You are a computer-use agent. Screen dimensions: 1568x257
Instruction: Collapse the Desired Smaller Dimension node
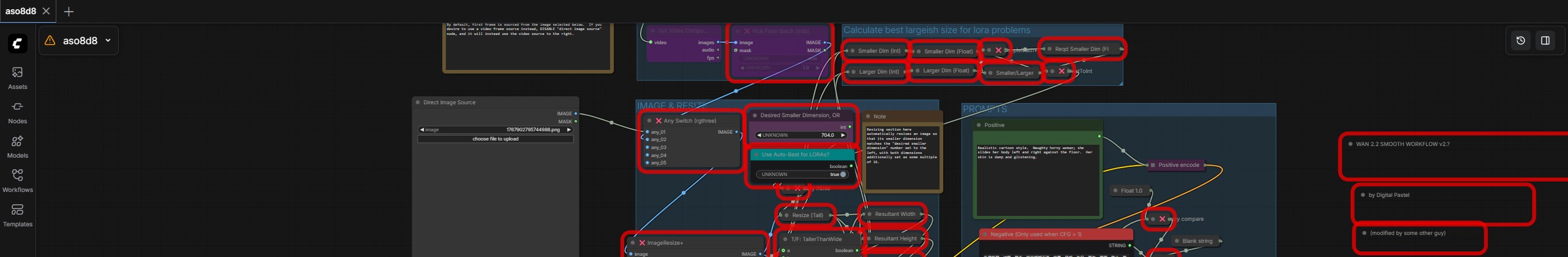point(755,115)
